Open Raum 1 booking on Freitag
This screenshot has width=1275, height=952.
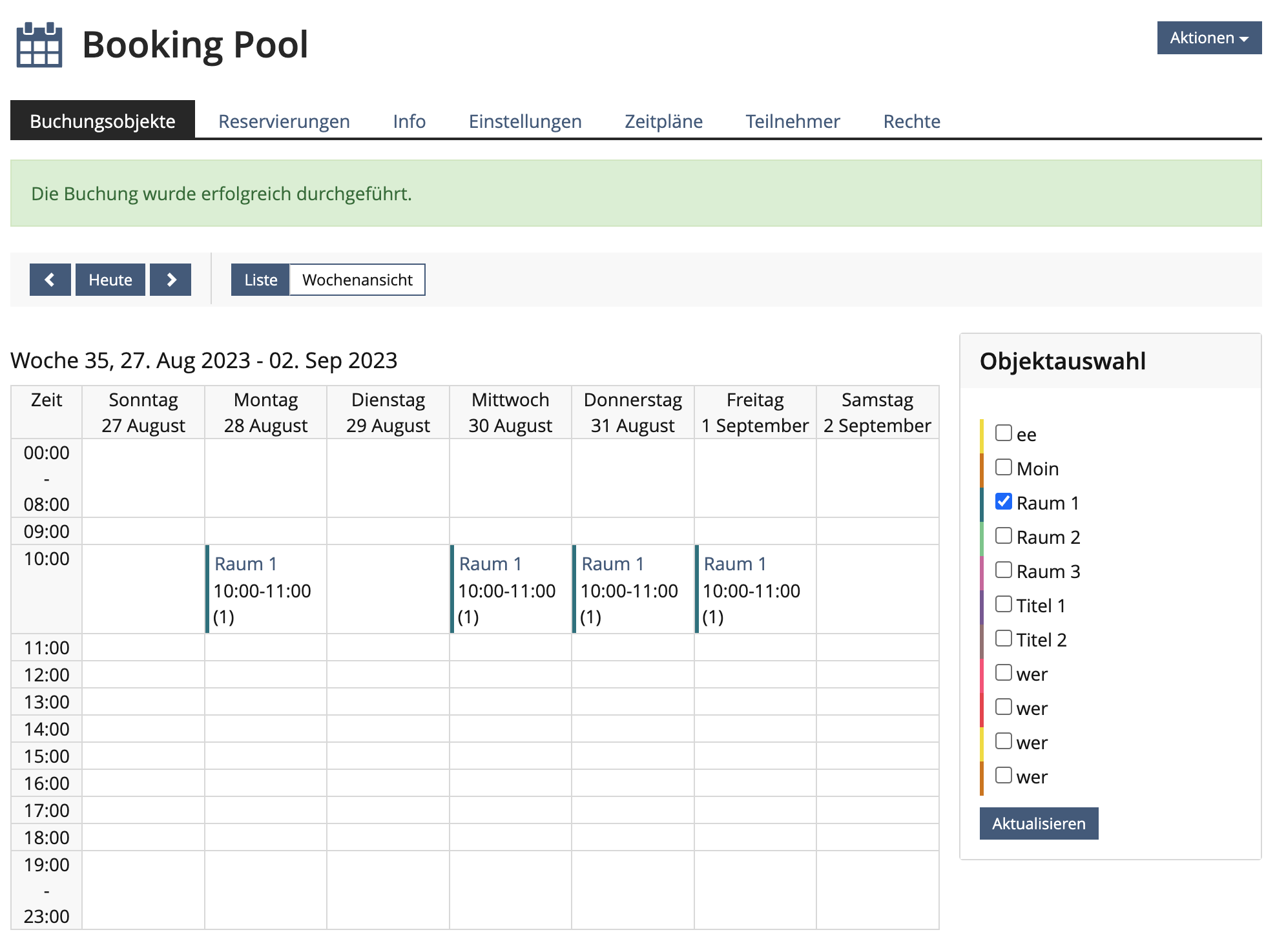tap(734, 564)
